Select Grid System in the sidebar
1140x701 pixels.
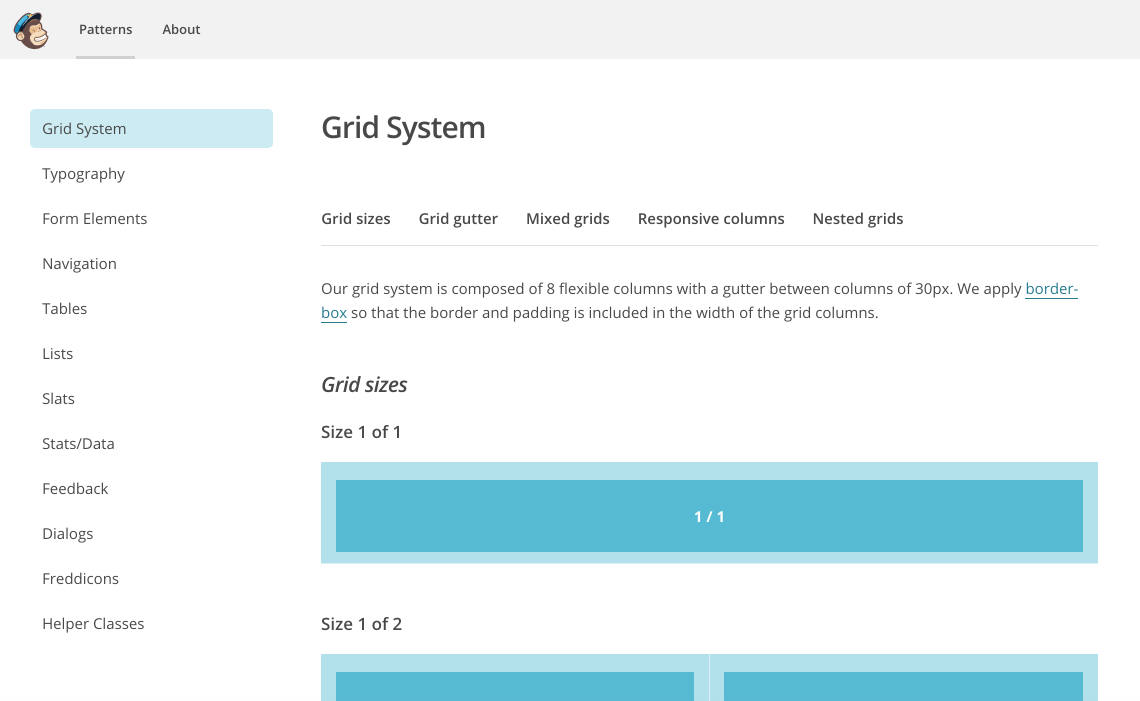tap(151, 129)
